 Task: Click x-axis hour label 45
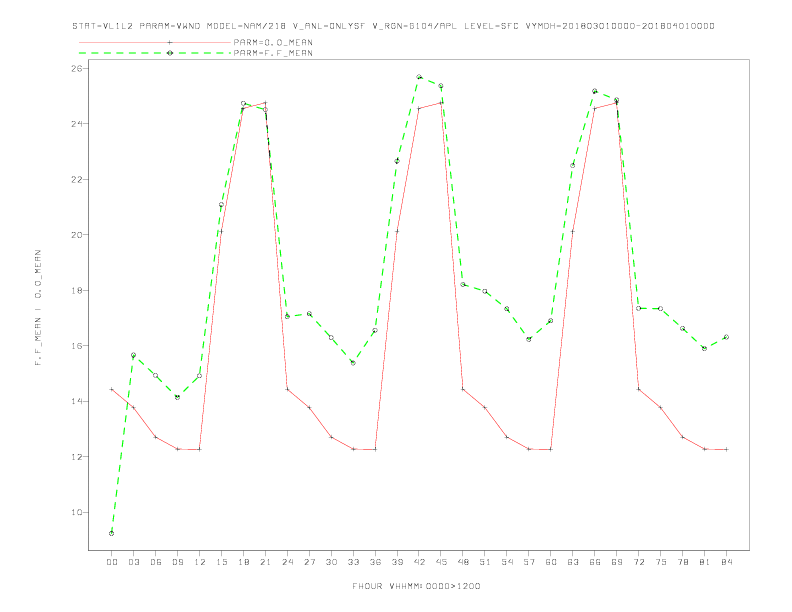click(441, 562)
